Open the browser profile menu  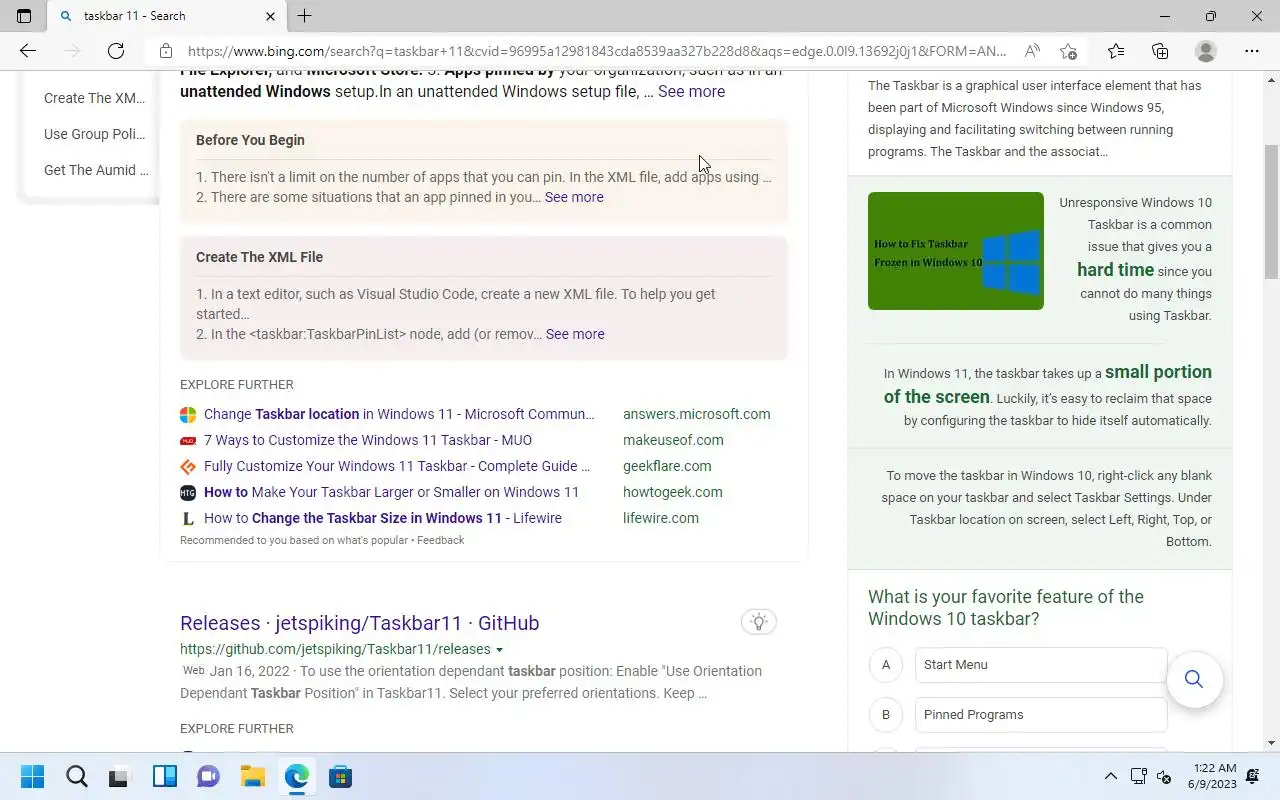[x=1206, y=51]
